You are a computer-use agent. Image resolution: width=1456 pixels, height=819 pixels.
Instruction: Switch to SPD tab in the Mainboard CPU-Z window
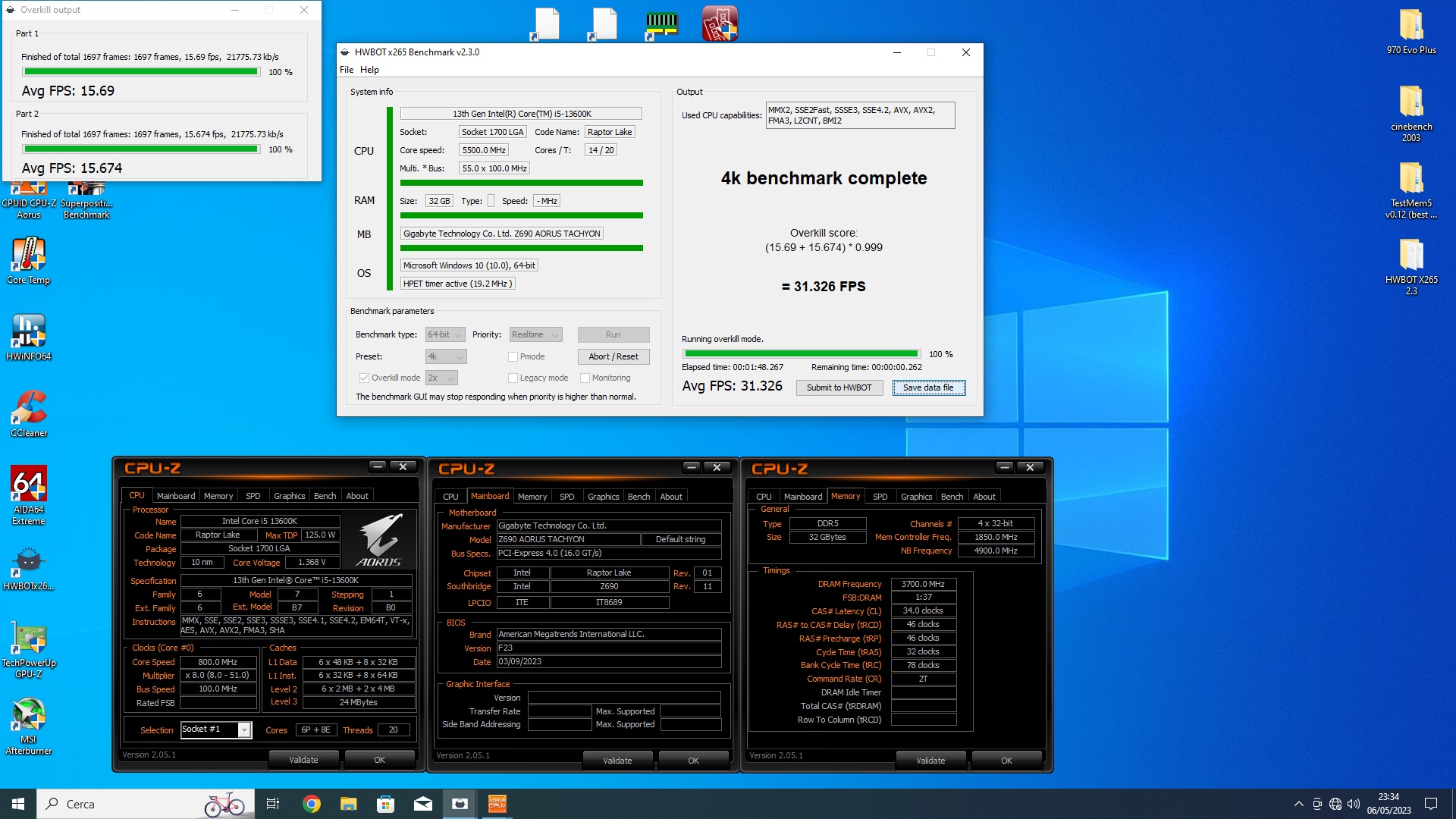pos(566,497)
